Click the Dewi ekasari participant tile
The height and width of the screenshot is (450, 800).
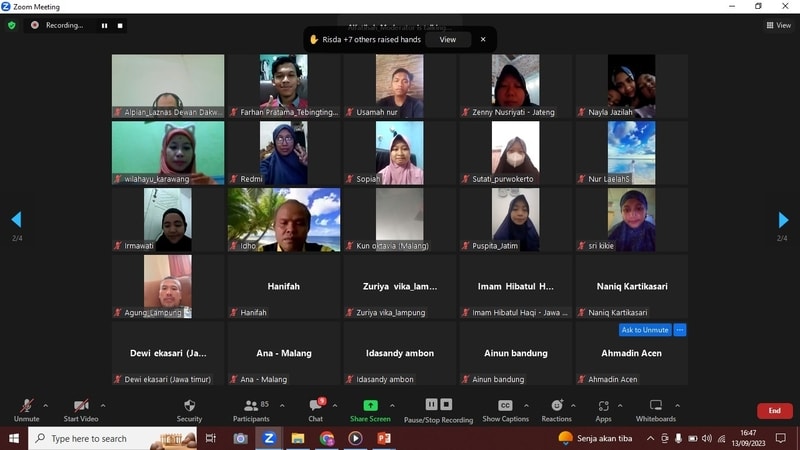[x=168, y=354]
